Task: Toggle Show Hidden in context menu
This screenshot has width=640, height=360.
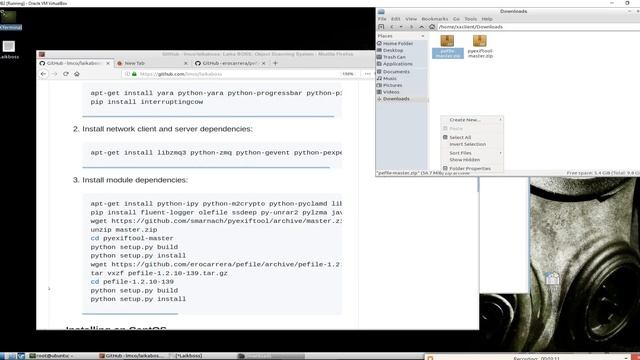Action: tap(472, 160)
